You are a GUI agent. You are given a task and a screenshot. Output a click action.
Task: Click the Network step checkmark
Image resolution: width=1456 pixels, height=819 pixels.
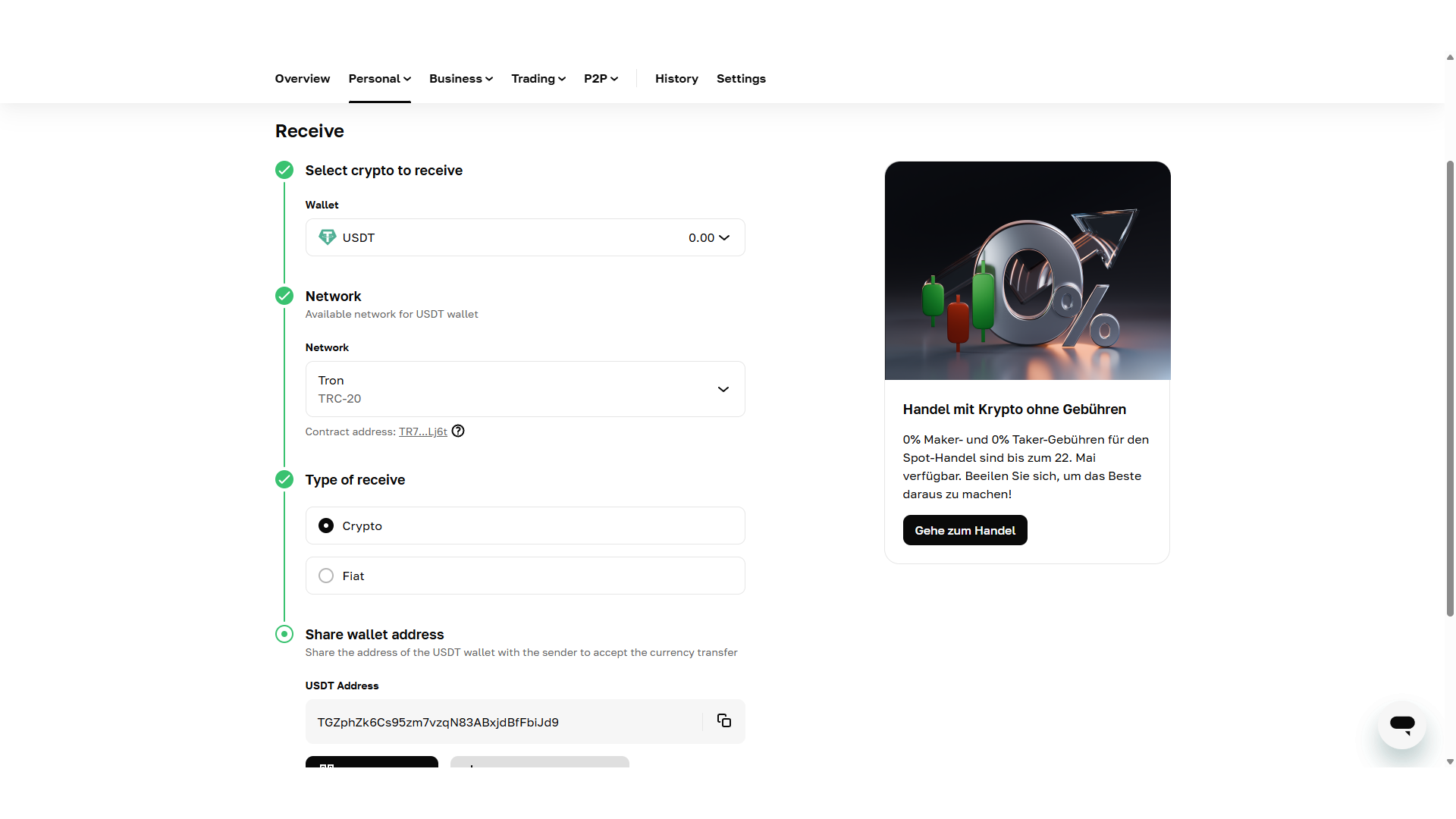[284, 296]
